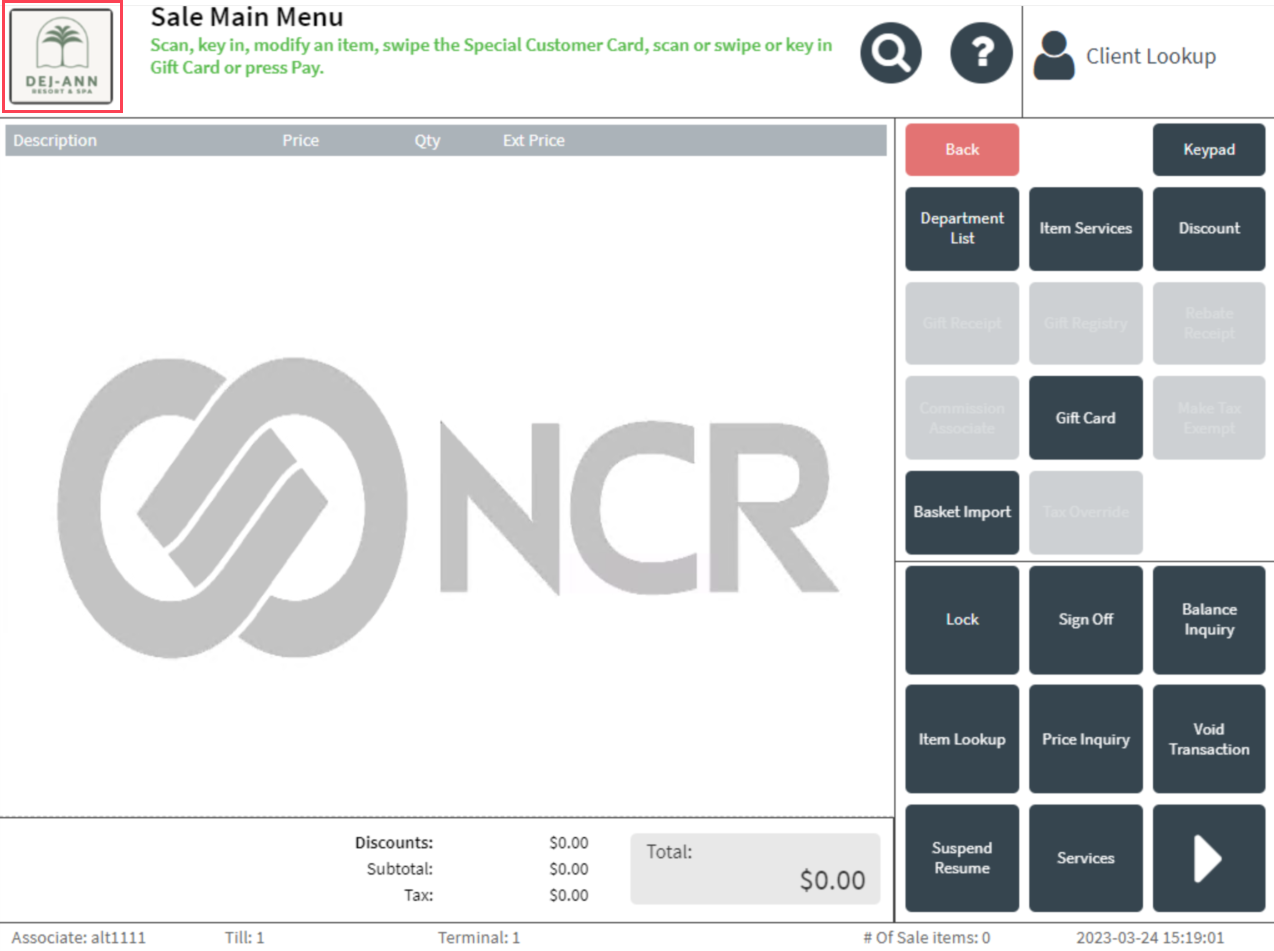Open Item Lookup

[962, 740]
